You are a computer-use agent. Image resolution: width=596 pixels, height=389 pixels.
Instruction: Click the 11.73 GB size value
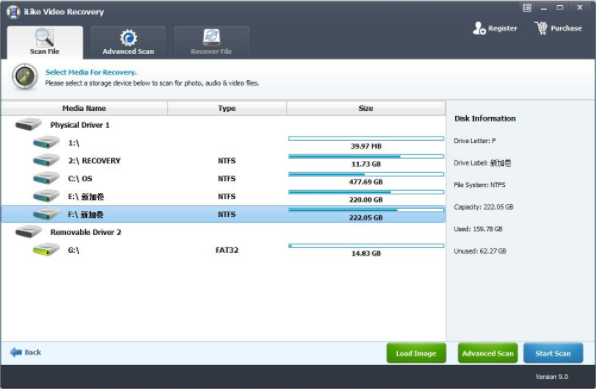click(x=366, y=164)
